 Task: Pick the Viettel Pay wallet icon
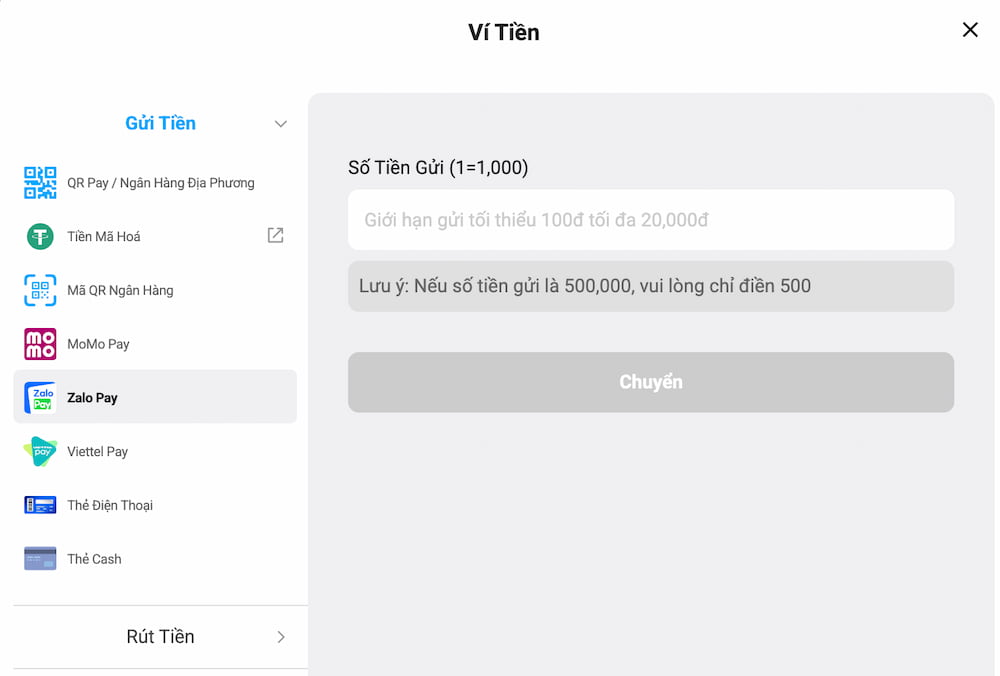(x=39, y=451)
